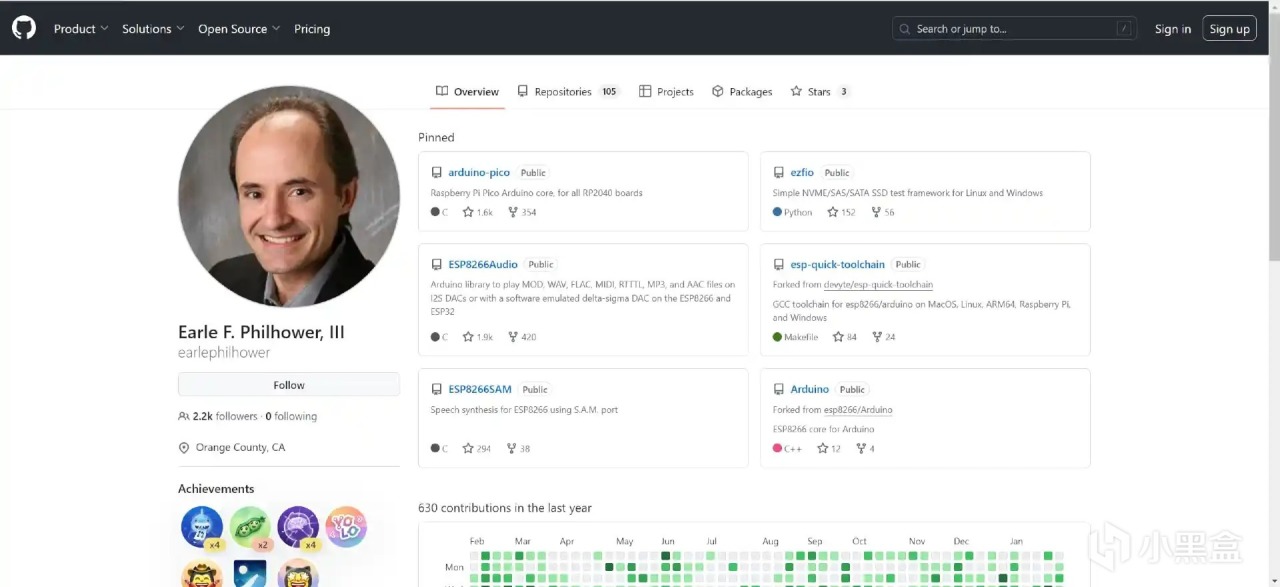Click the fork icon on ESP8266Audio
Screen dimensions: 1280x587
[x=513, y=337]
